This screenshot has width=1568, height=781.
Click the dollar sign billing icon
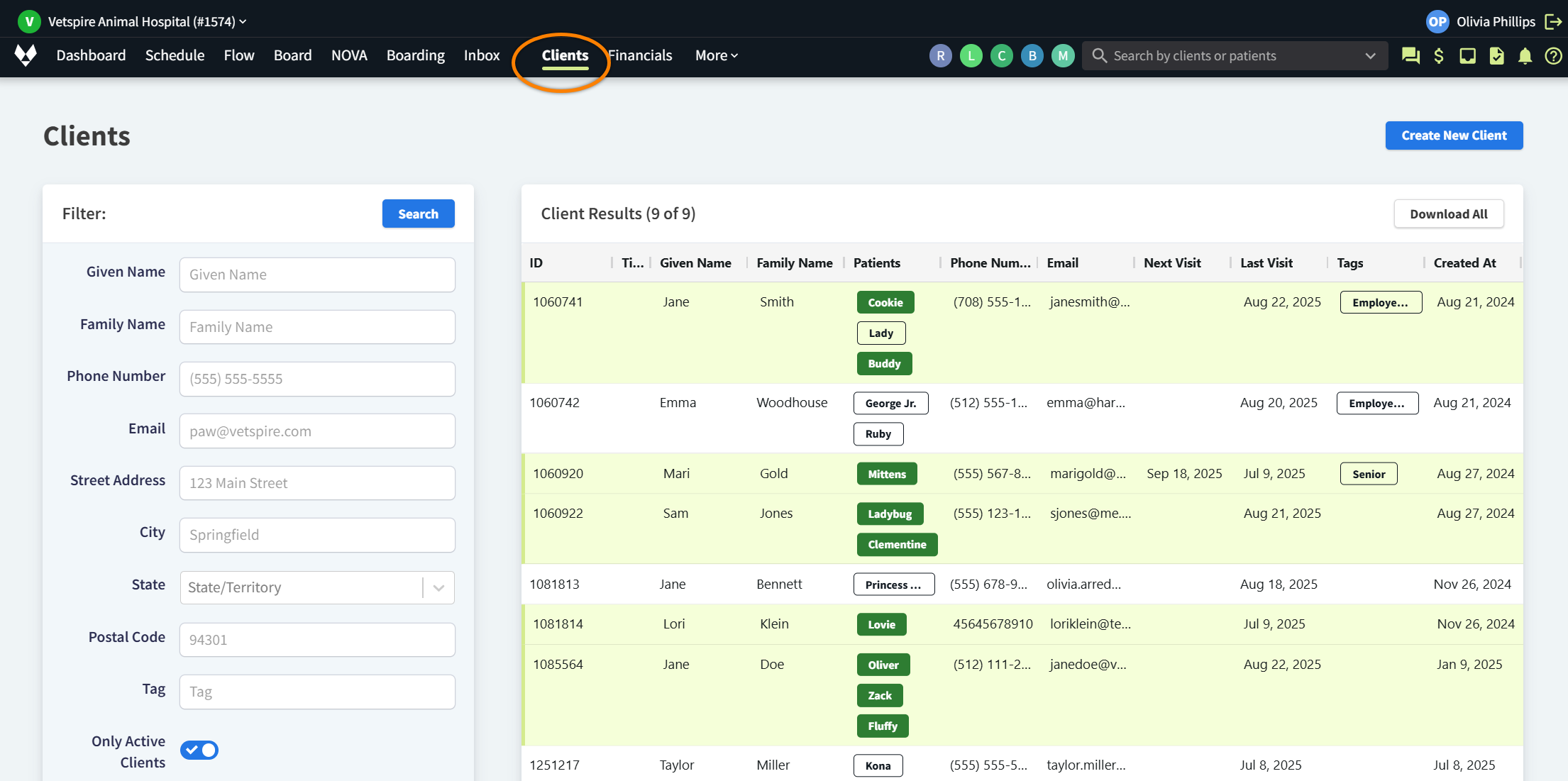click(1439, 55)
